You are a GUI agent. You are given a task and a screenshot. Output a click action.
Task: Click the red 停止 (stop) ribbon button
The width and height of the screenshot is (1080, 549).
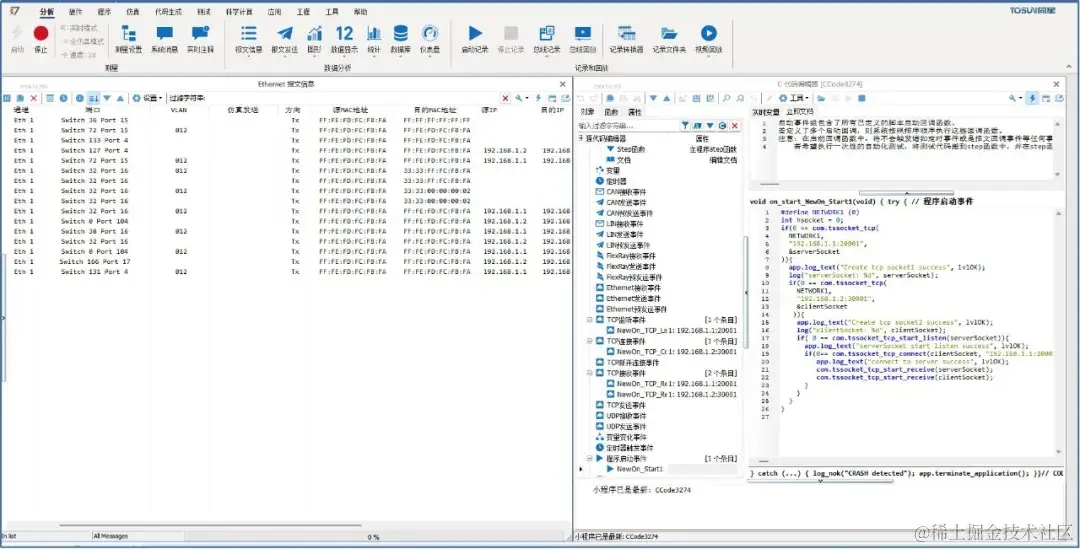[x=41, y=39]
